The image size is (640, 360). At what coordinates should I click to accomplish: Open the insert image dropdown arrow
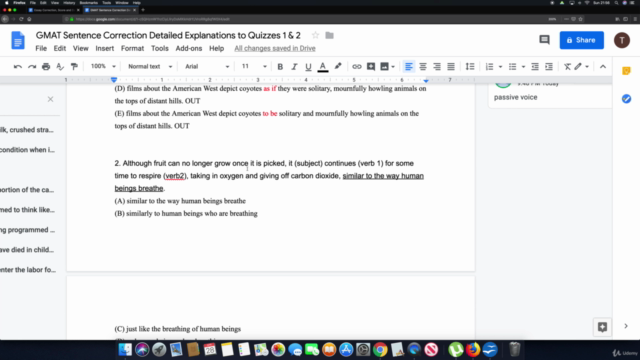(x=393, y=67)
